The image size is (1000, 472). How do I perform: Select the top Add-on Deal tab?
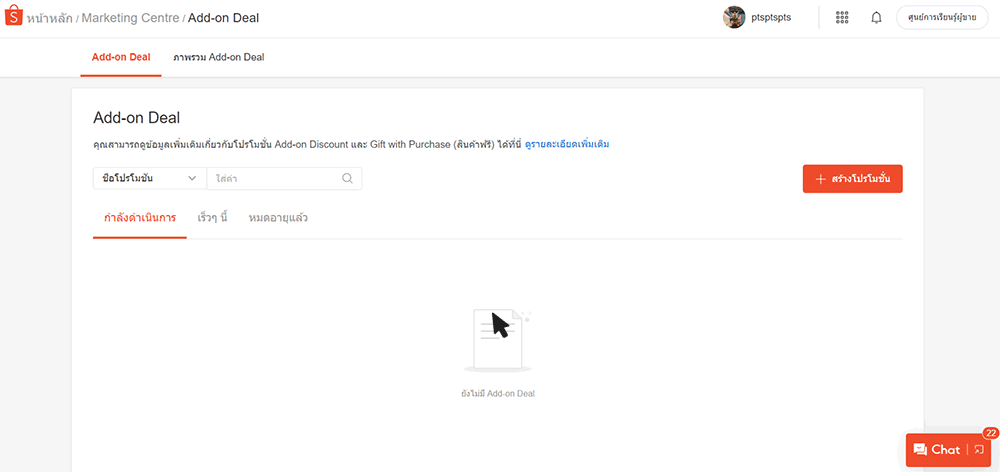pyautogui.click(x=121, y=57)
